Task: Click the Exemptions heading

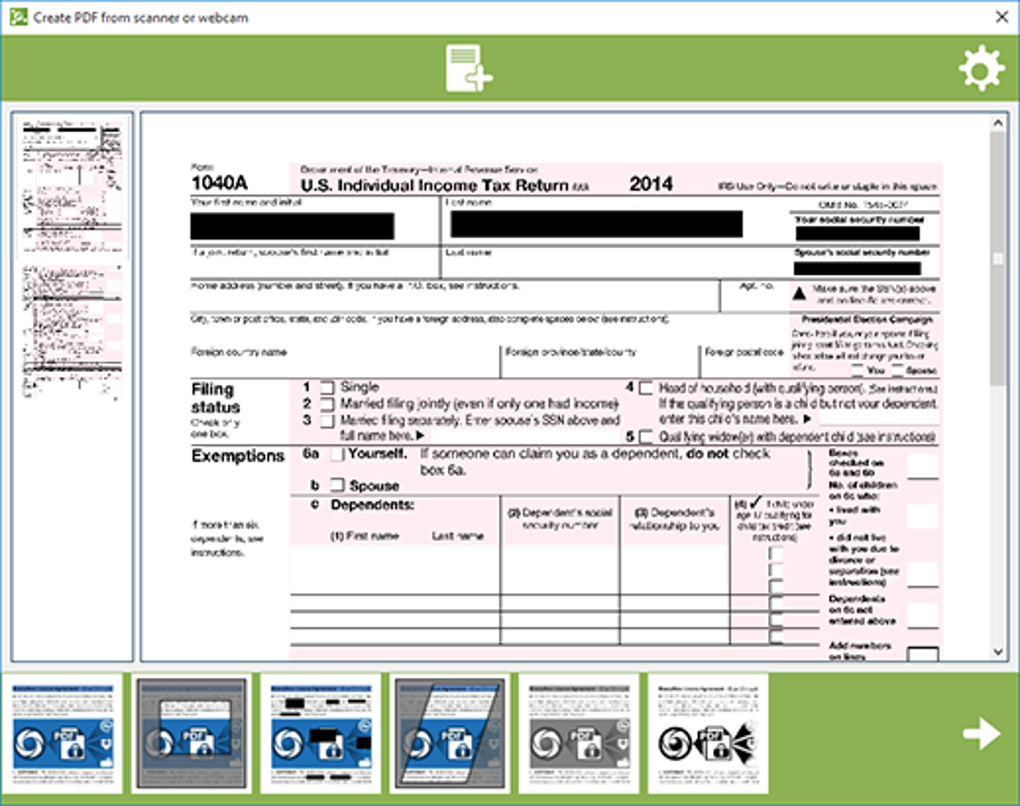Action: (x=238, y=456)
